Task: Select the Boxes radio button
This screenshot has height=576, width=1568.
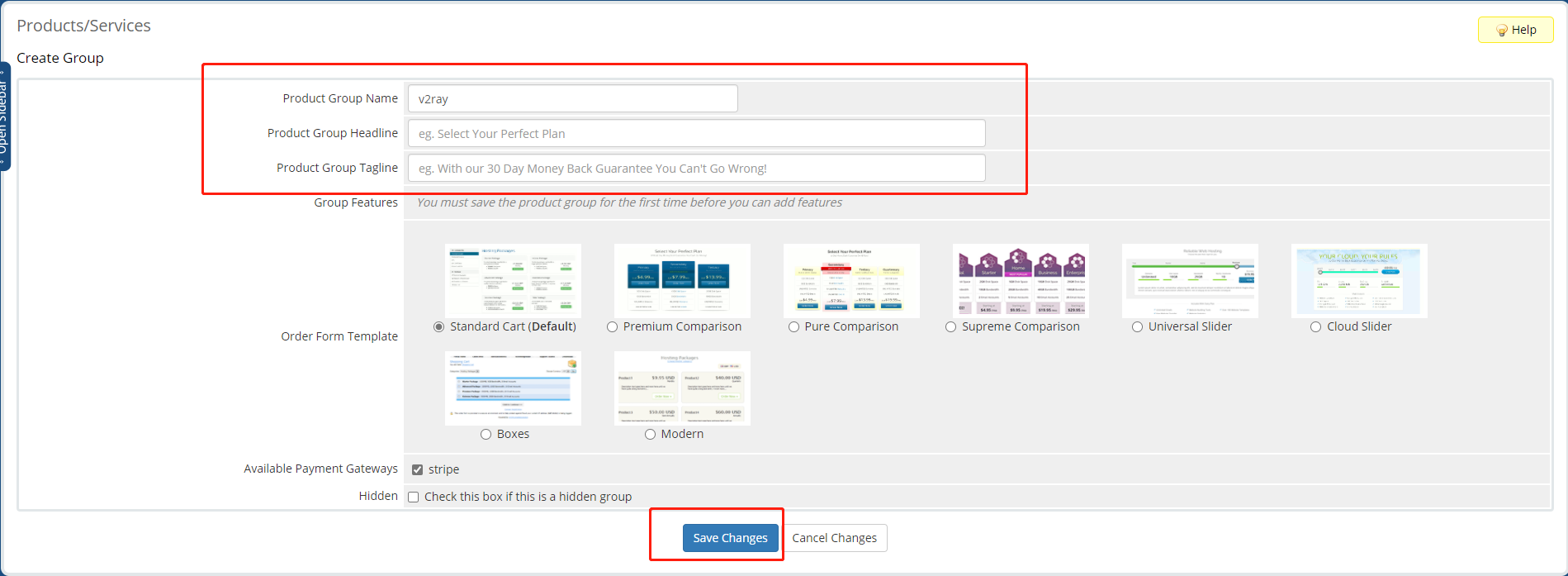Action: pyautogui.click(x=486, y=435)
